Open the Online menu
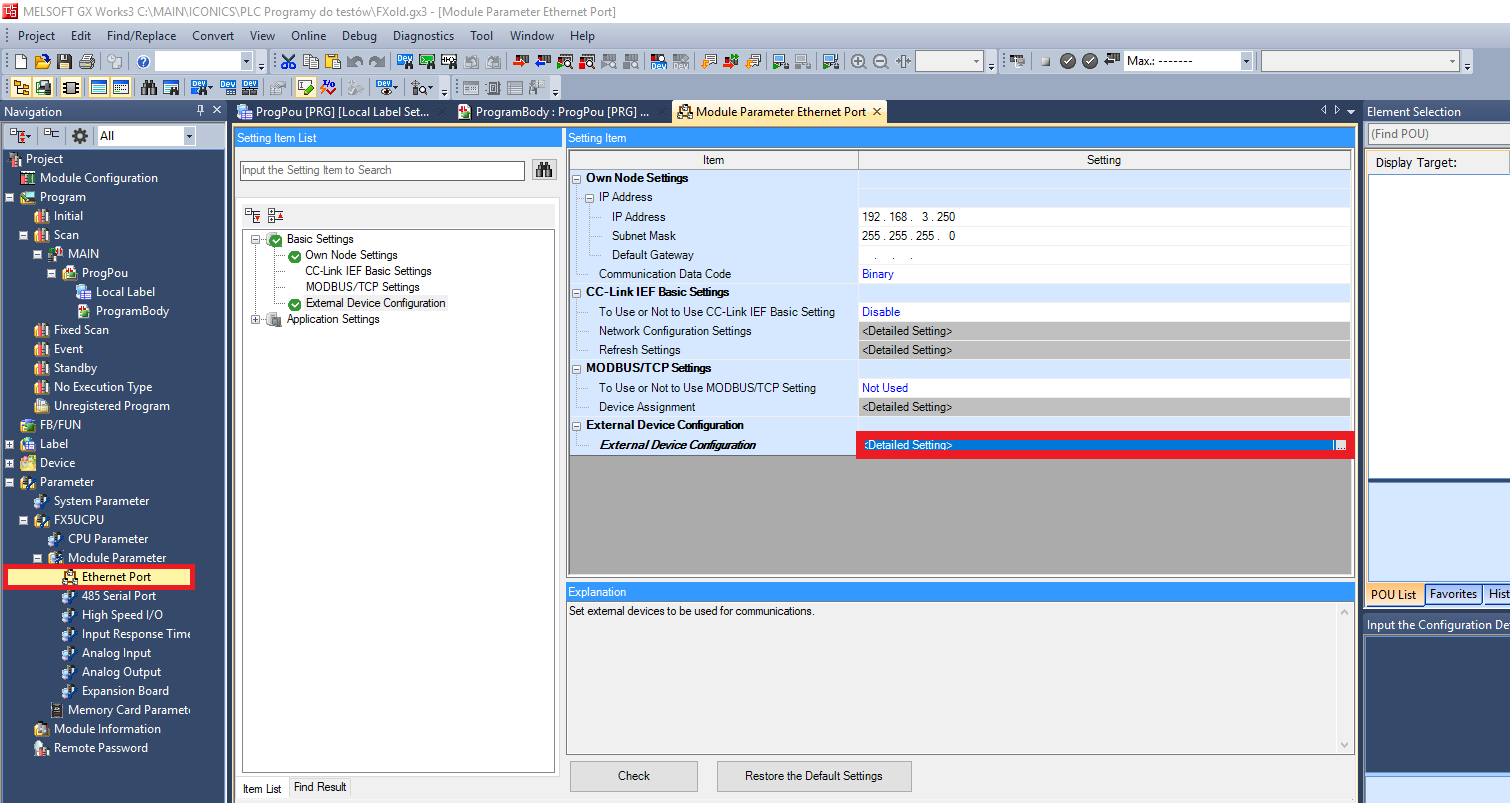The image size is (1510, 803). click(308, 35)
